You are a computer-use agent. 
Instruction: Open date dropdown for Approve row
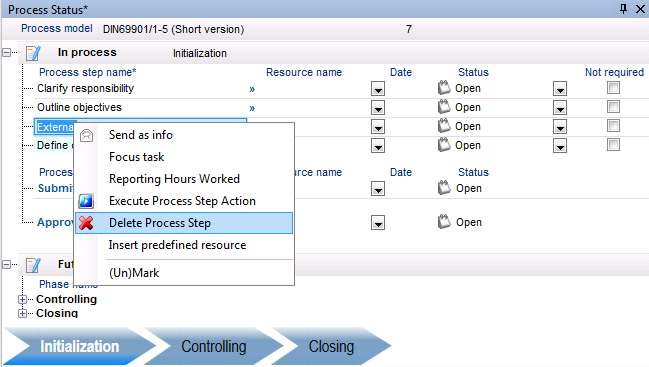[x=378, y=223]
